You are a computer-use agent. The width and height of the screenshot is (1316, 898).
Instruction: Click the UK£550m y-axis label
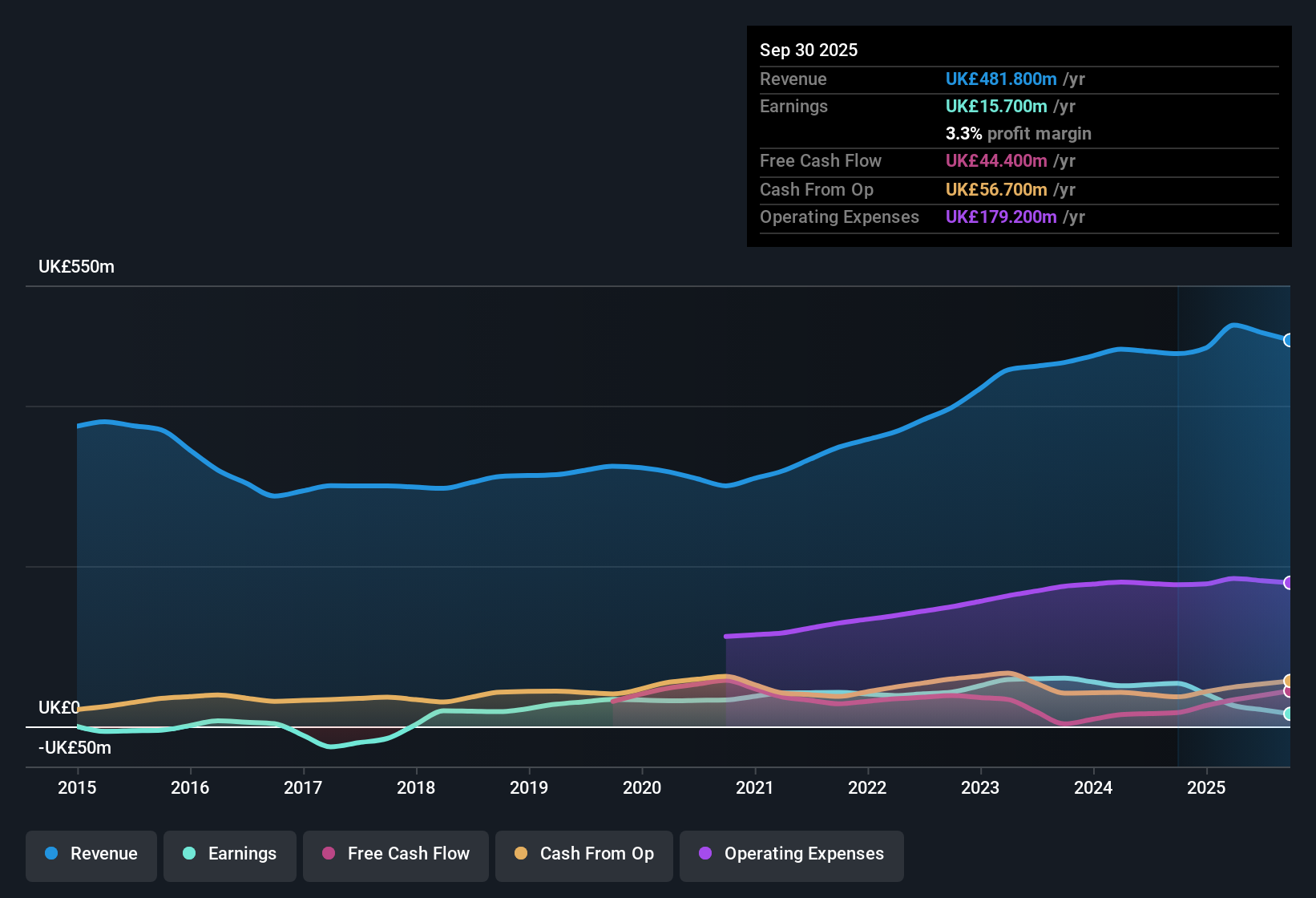76,266
